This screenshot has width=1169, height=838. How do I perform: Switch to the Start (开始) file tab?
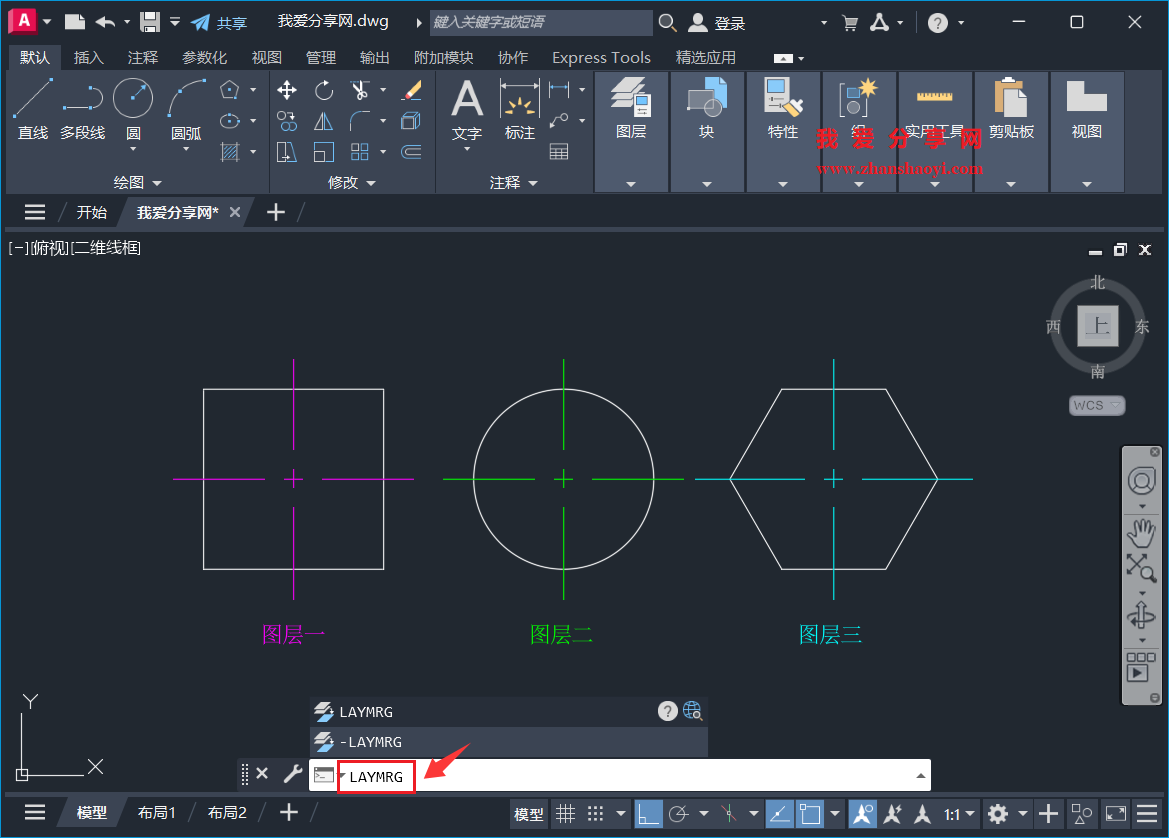[x=92, y=212]
